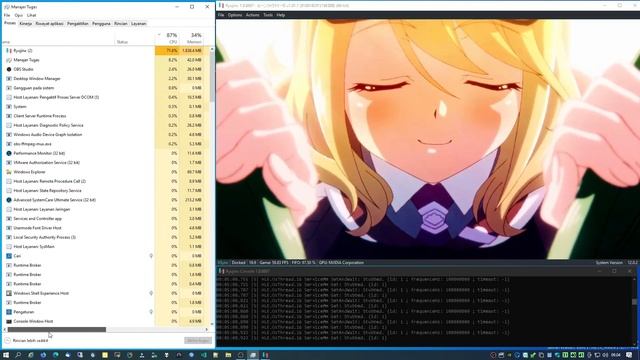Open the Ryujinx Options menu
The height and width of the screenshot is (360, 640).
pos(235,15)
